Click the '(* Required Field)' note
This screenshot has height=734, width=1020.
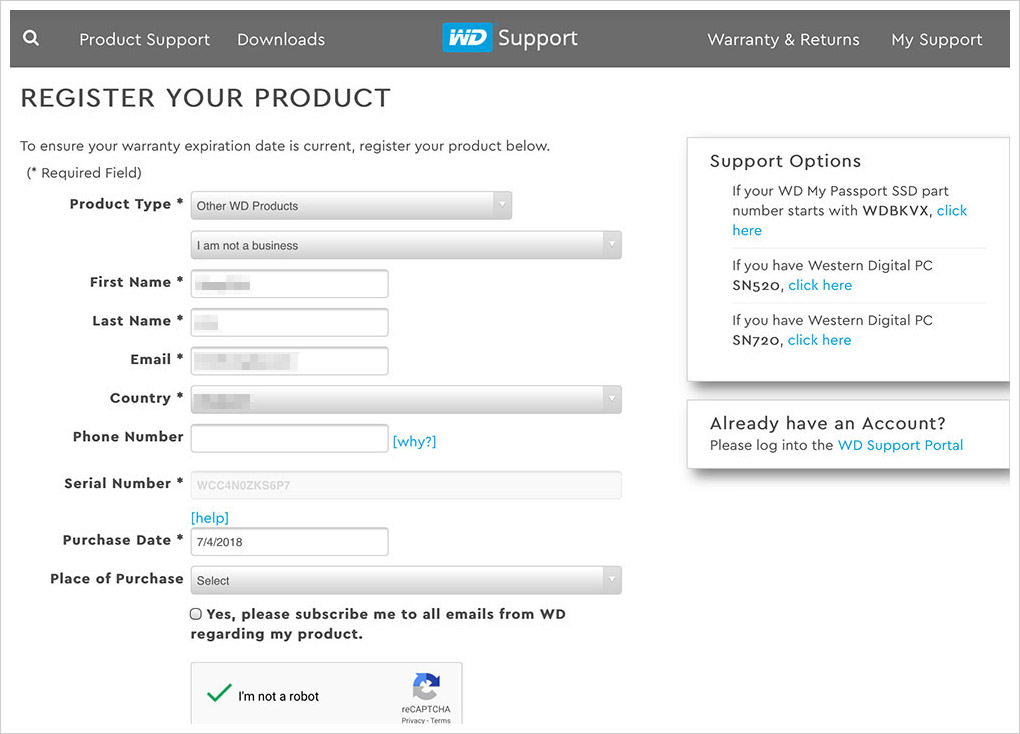click(x=84, y=172)
